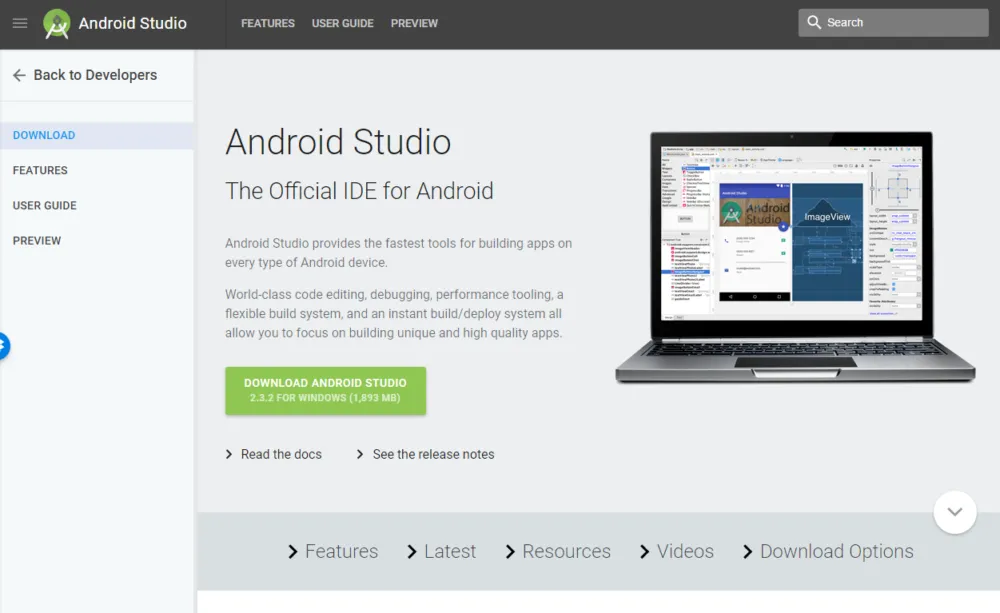
Task: Jump to the Videos section
Action: click(685, 552)
